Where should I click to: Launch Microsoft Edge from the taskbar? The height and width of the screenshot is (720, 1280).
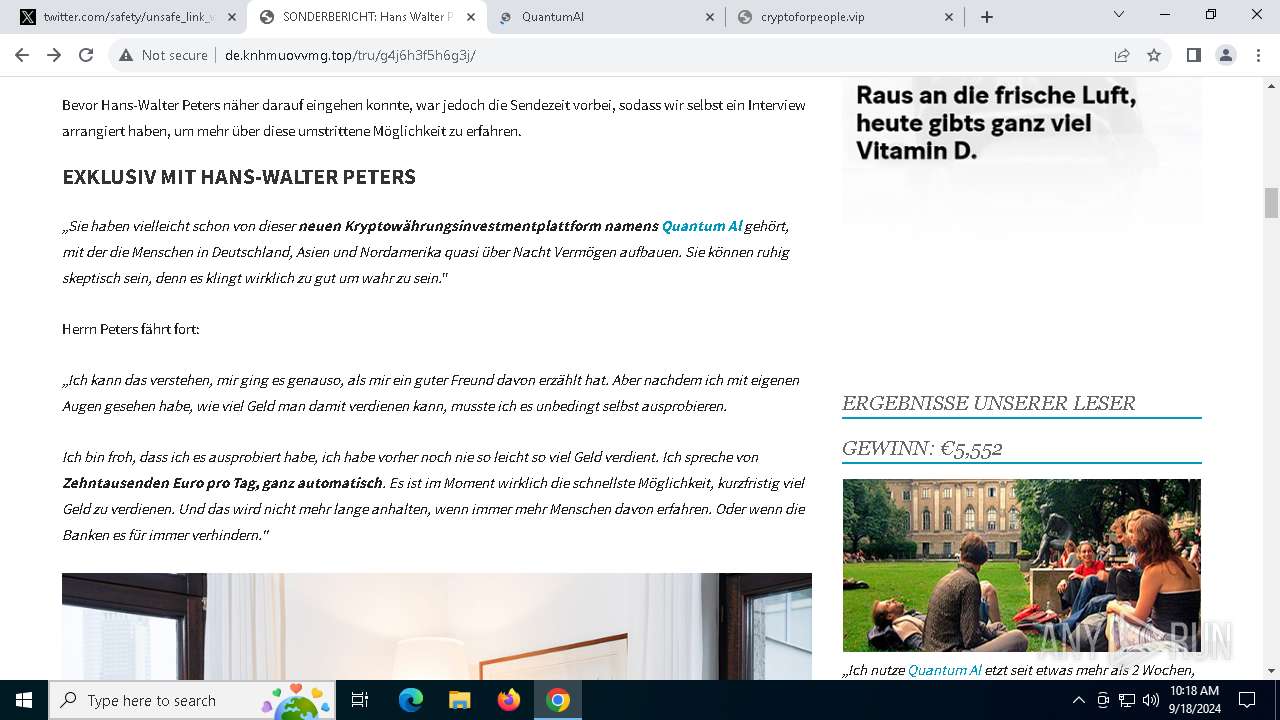(x=411, y=700)
